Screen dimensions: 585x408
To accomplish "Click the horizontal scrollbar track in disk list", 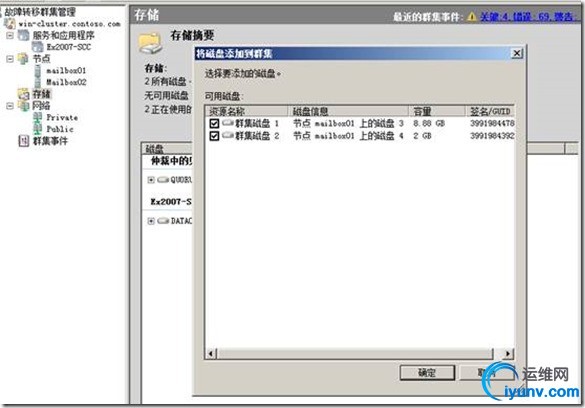I will click(355, 353).
